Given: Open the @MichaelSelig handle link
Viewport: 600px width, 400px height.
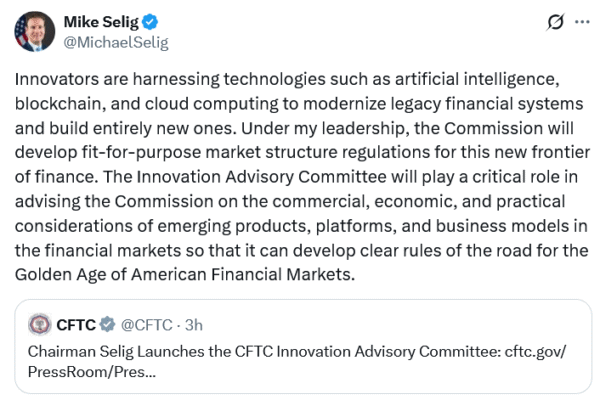Looking at the screenshot, I should pyautogui.click(x=116, y=42).
